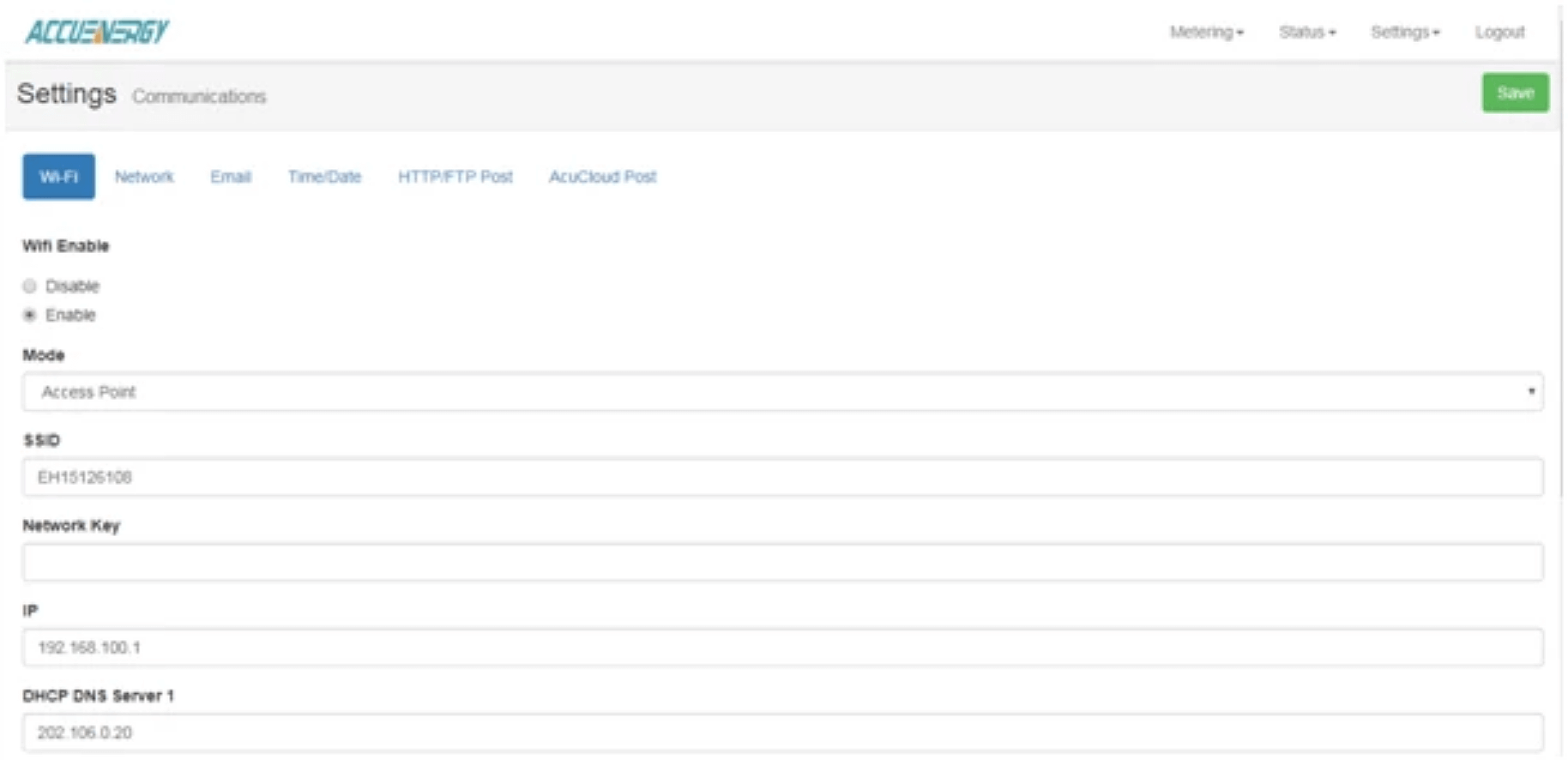The width and height of the screenshot is (1568, 760).
Task: Choose the Enable Wifi radio button
Action: tap(30, 315)
